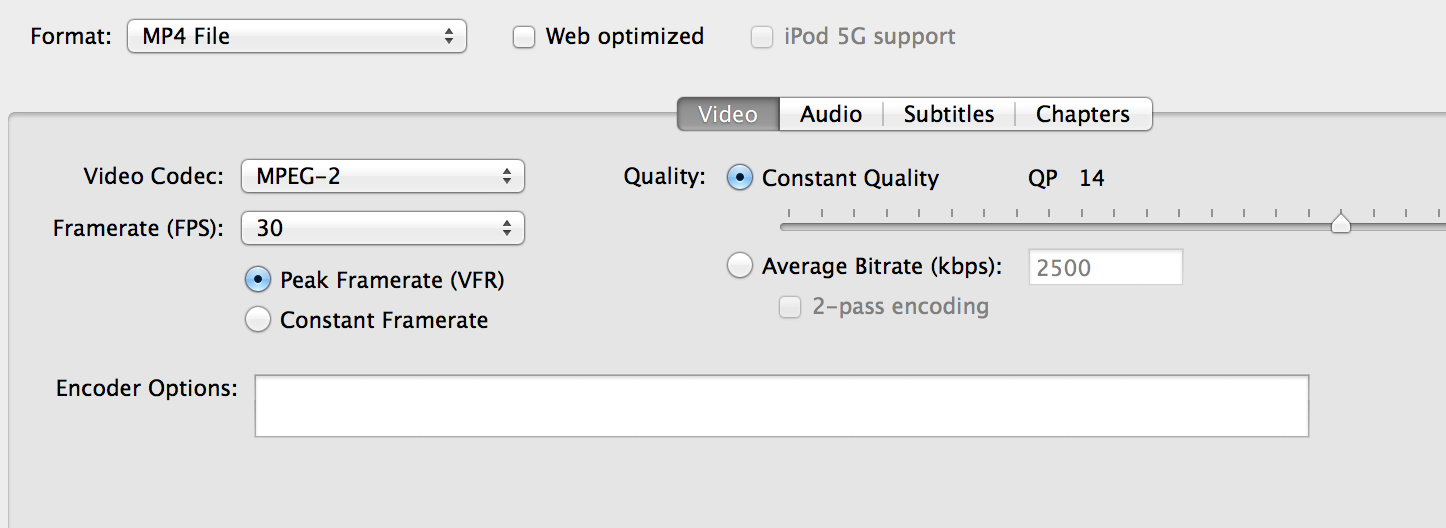Toggle the iPod 5G support checkbox

point(762,37)
